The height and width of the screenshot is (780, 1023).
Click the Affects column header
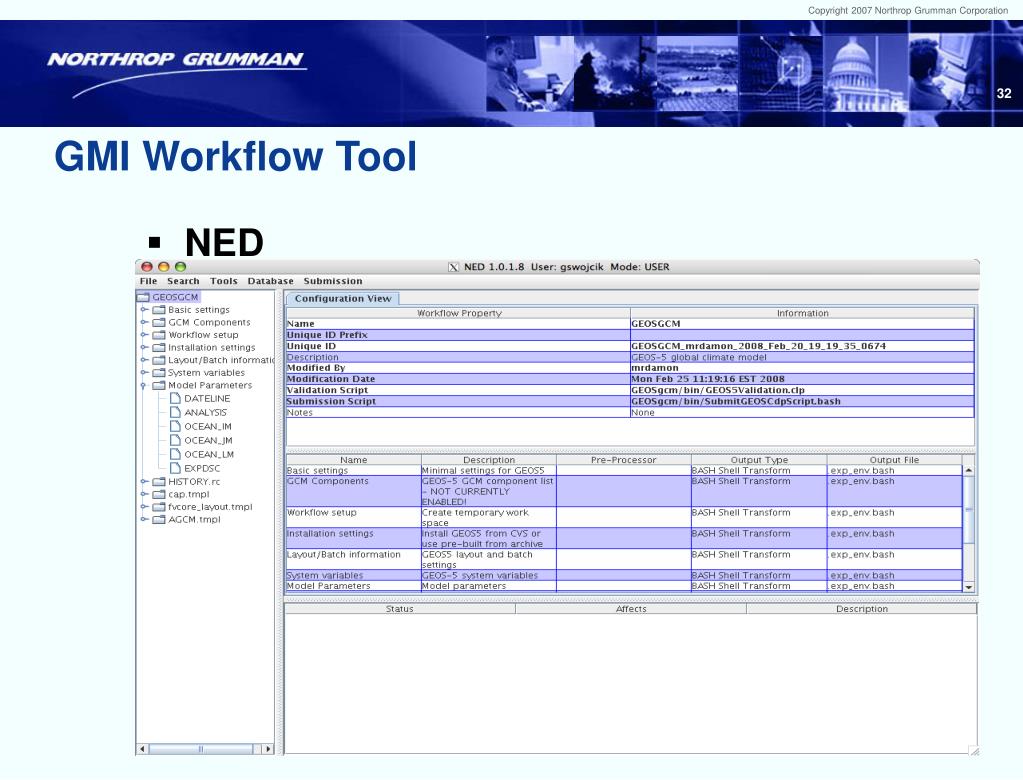[631, 608]
